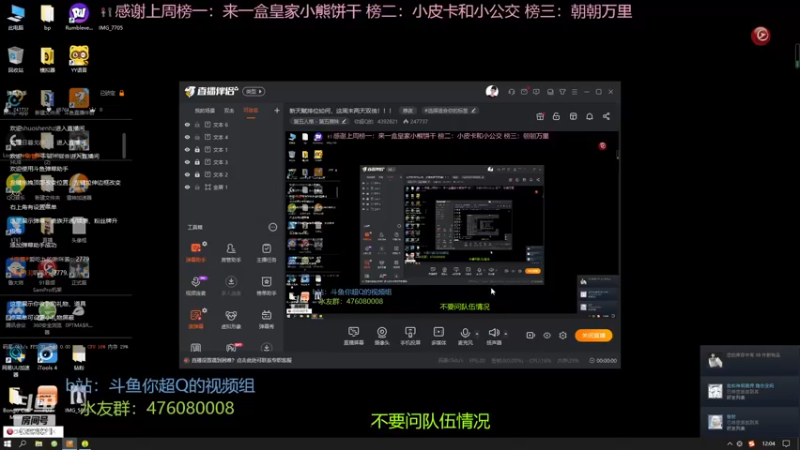
Task: Open the gift box icon above preview
Action: [540, 116]
